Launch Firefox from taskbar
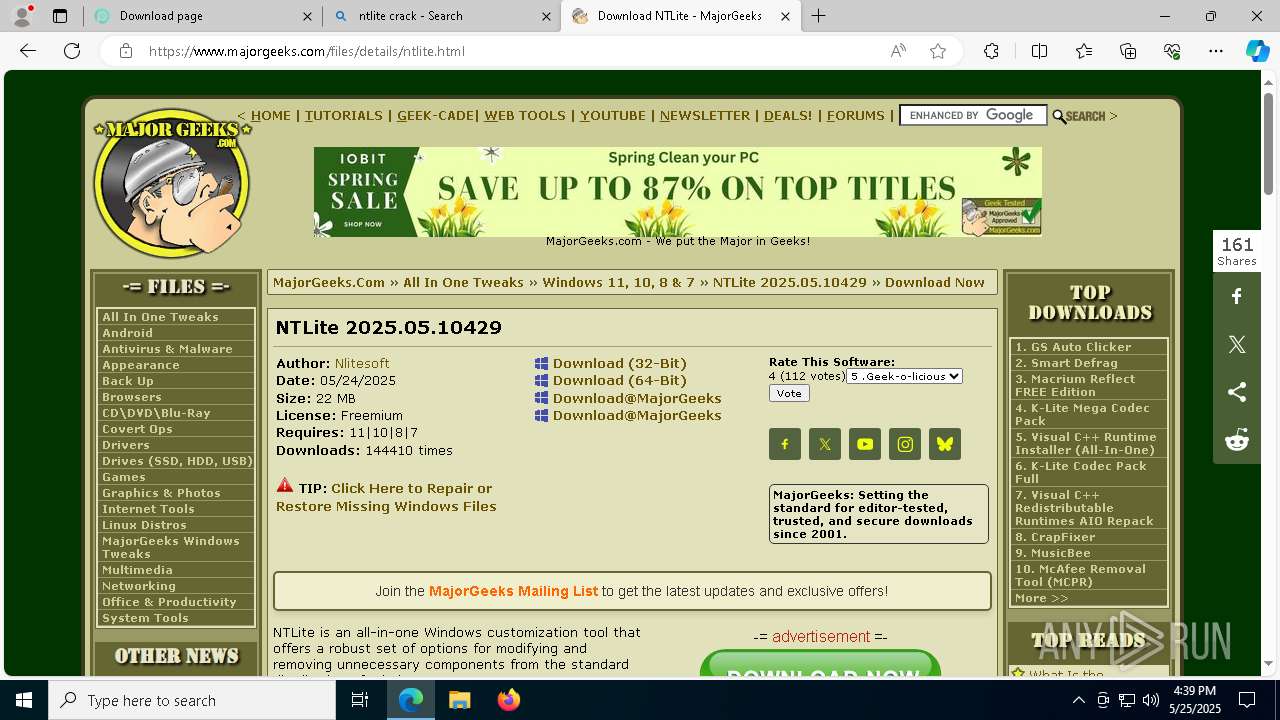The width and height of the screenshot is (1280, 720). click(509, 700)
